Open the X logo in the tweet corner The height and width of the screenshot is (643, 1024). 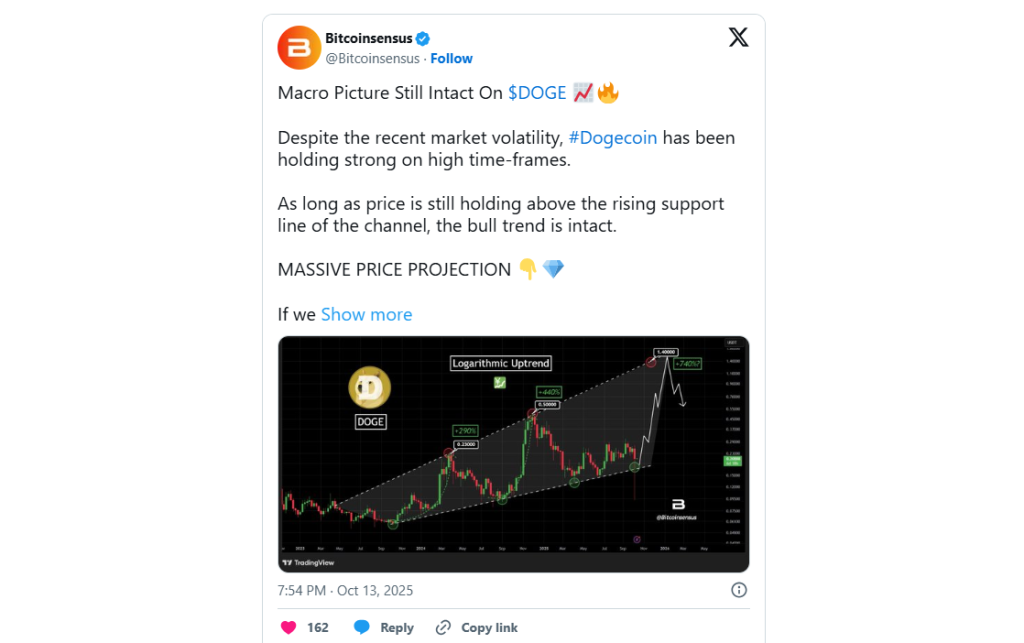pos(738,38)
